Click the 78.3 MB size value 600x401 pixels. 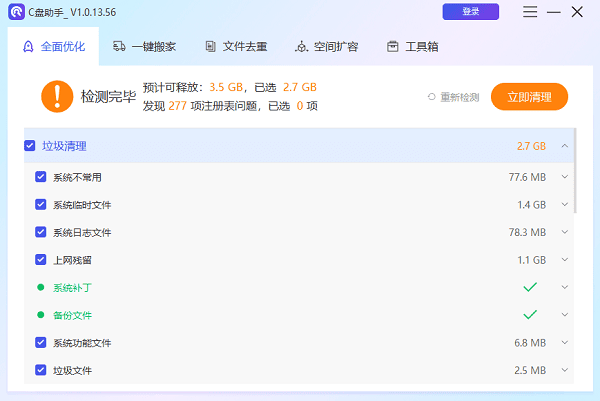click(x=527, y=232)
